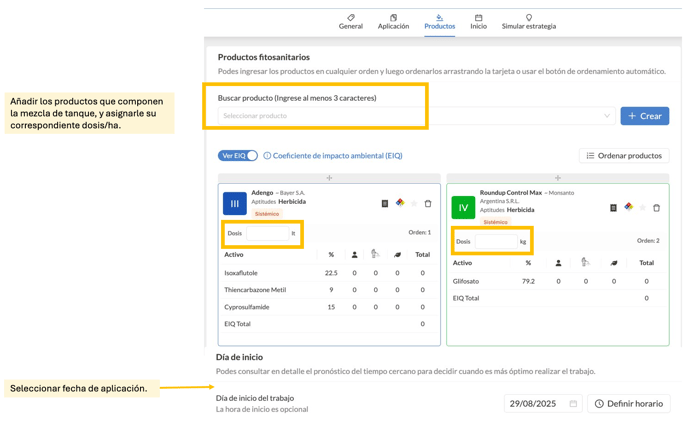Open the document icon on Adengo card

[385, 204]
